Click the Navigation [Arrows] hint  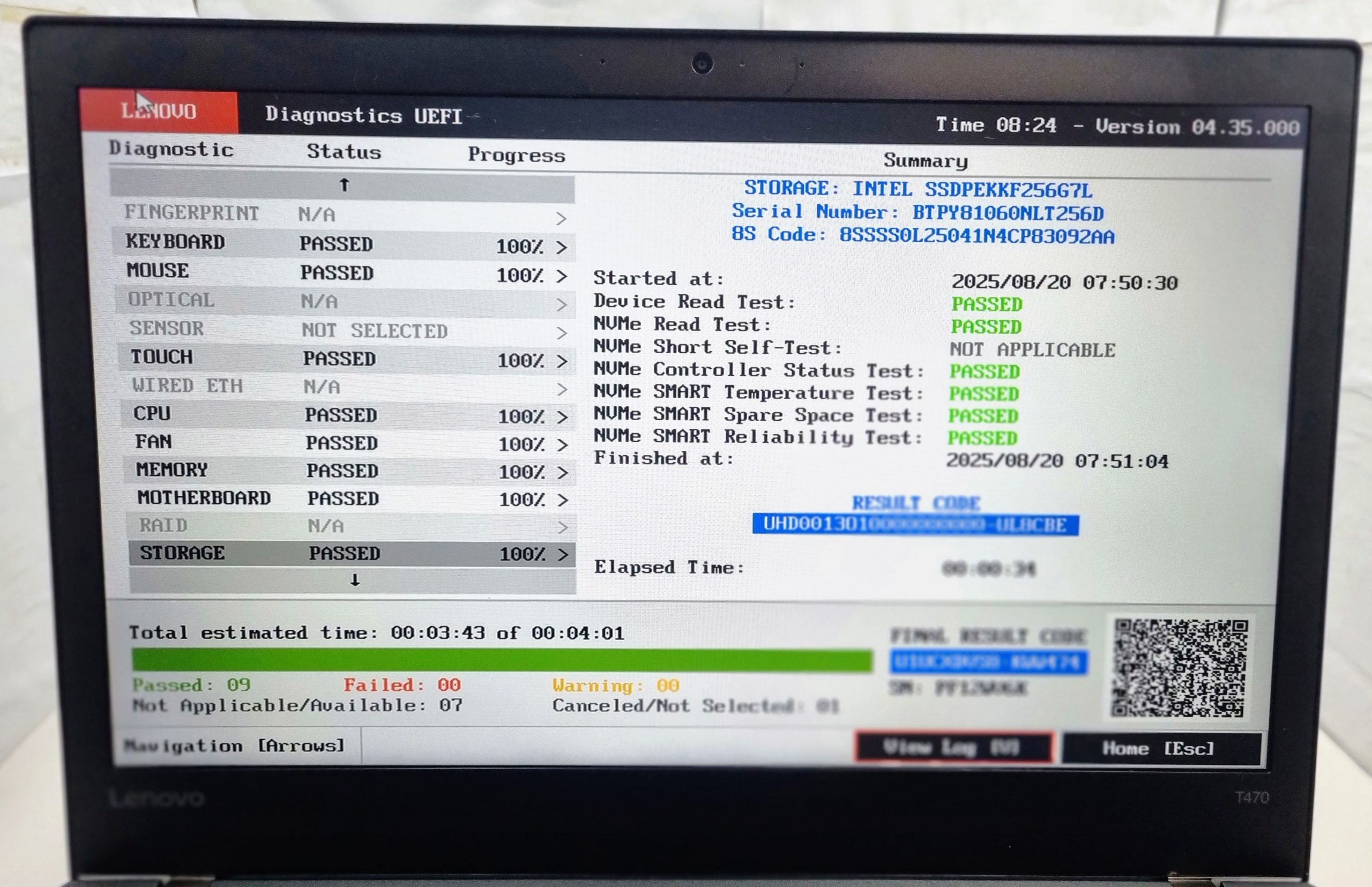234,746
